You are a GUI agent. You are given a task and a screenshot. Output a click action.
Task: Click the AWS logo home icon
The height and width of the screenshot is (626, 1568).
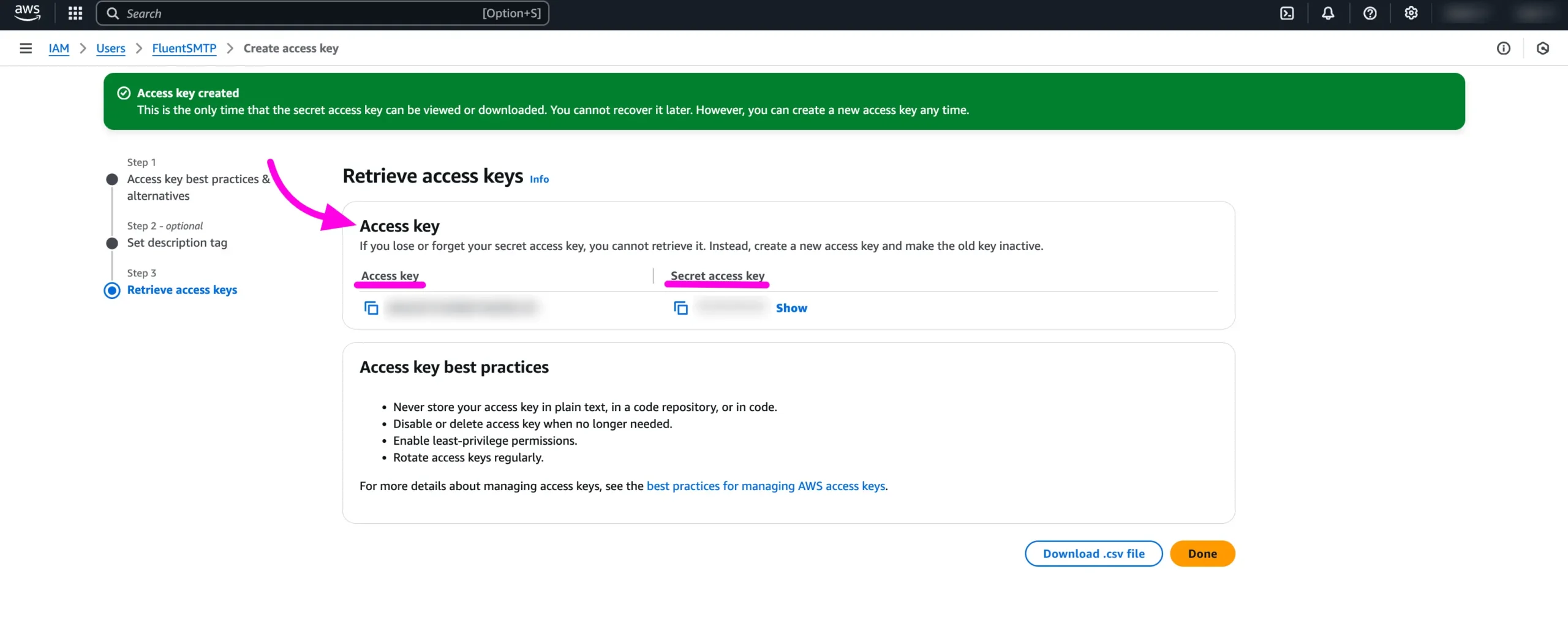28,13
